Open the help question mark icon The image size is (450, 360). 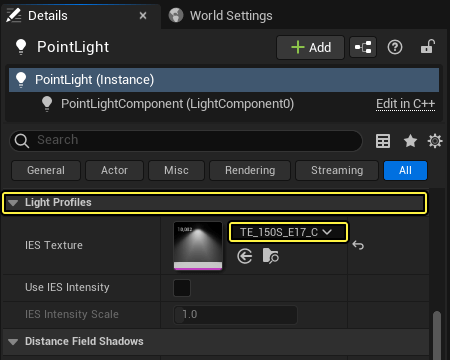pyautogui.click(x=395, y=47)
